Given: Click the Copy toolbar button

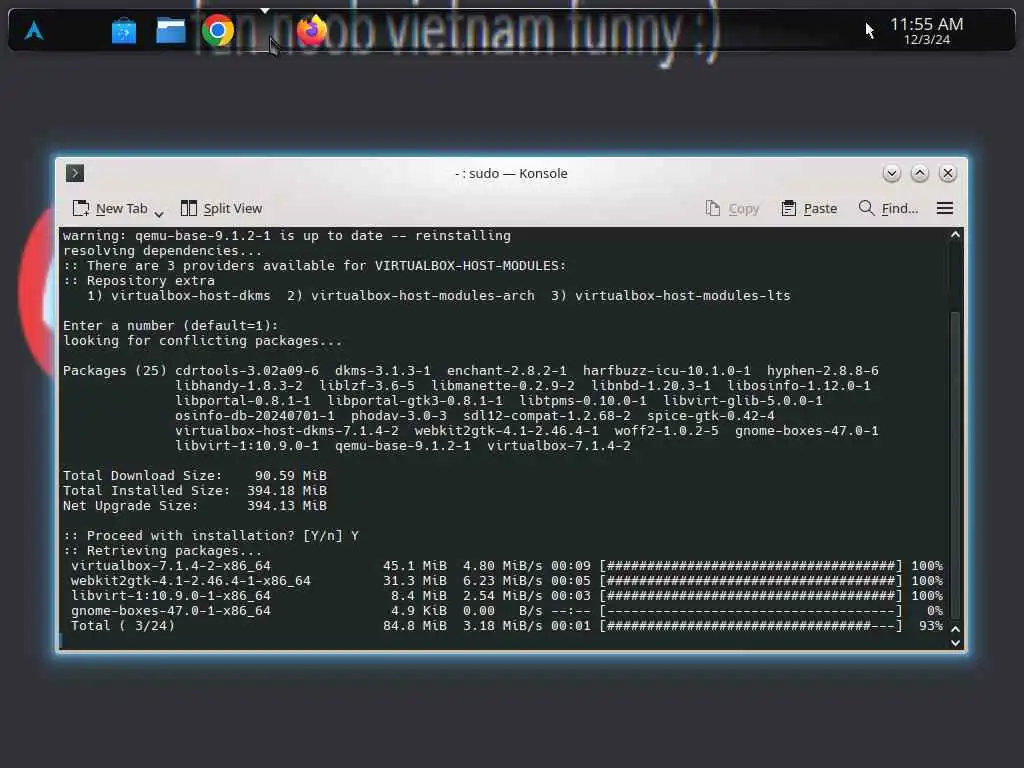Looking at the screenshot, I should [732, 208].
